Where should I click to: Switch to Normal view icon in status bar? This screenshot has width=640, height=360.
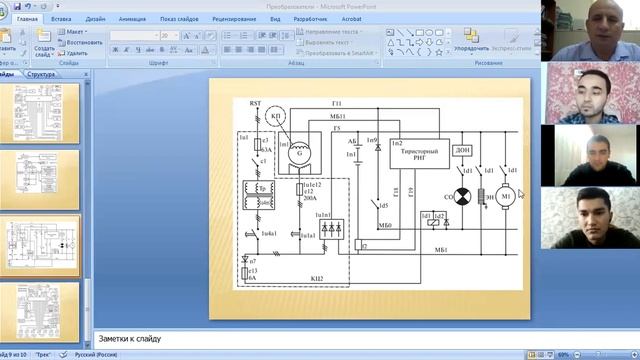tap(532, 355)
